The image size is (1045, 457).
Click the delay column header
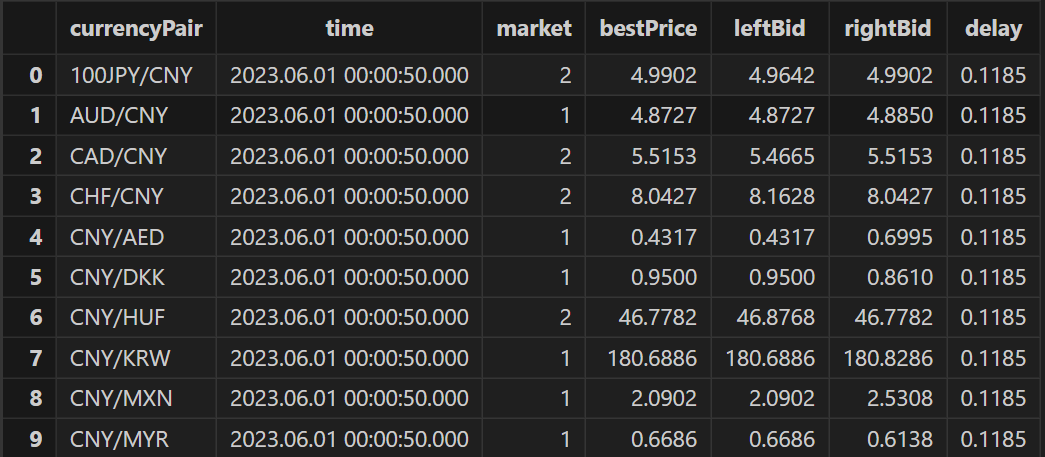pos(993,29)
